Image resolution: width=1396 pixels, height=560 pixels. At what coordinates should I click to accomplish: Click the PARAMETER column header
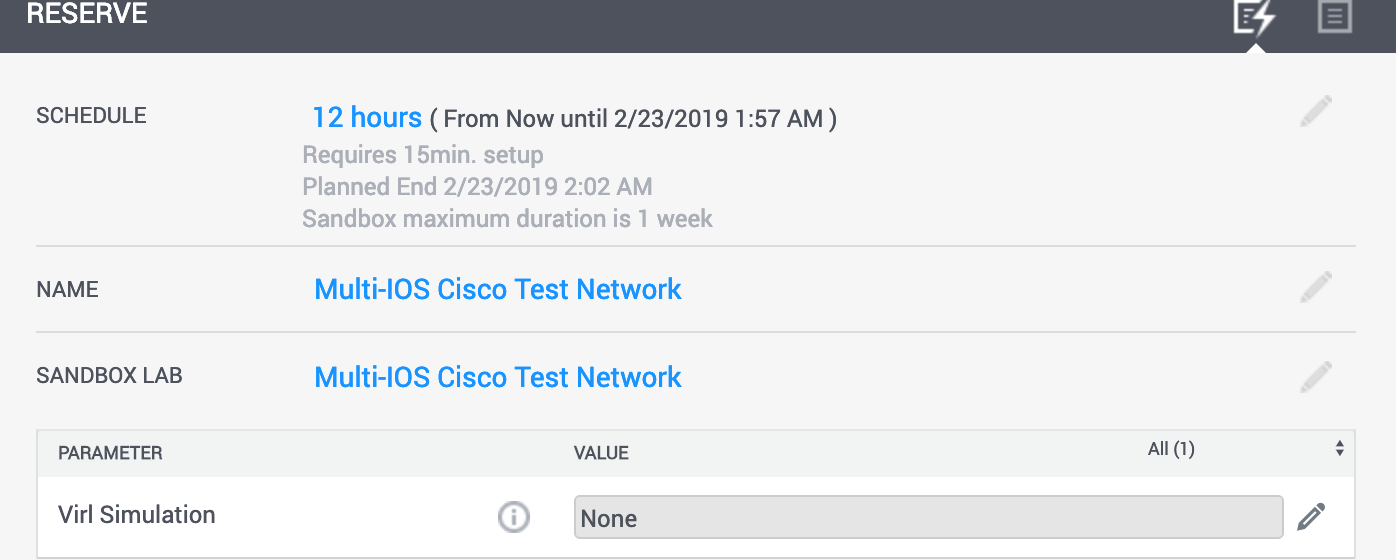tap(110, 453)
